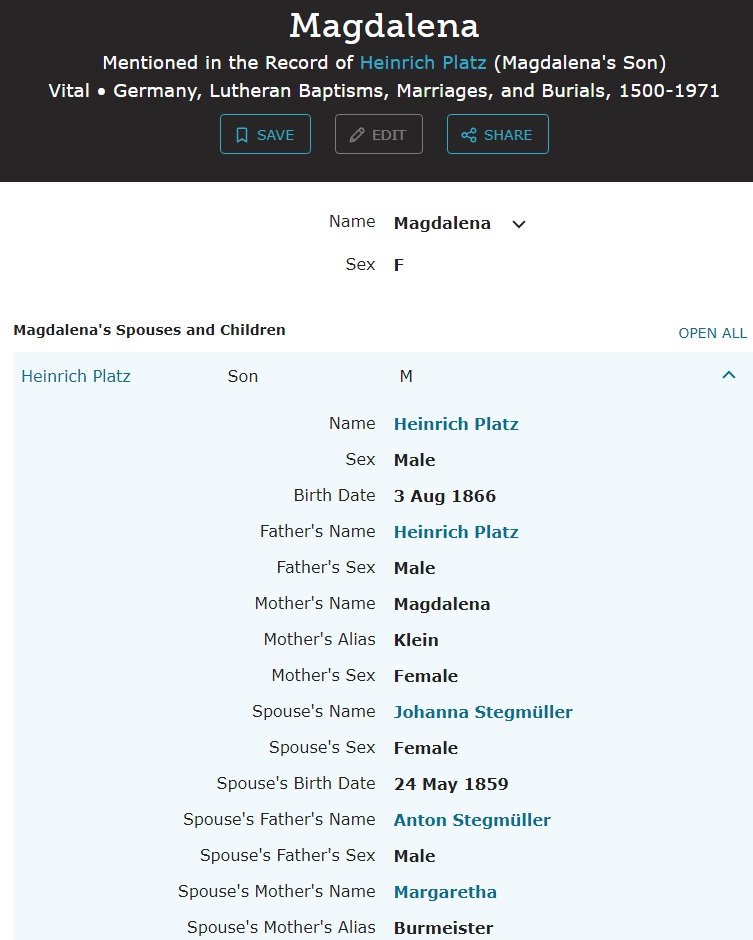This screenshot has width=753, height=940.
Task: Click the pencil icon on Edit button
Action: click(357, 135)
